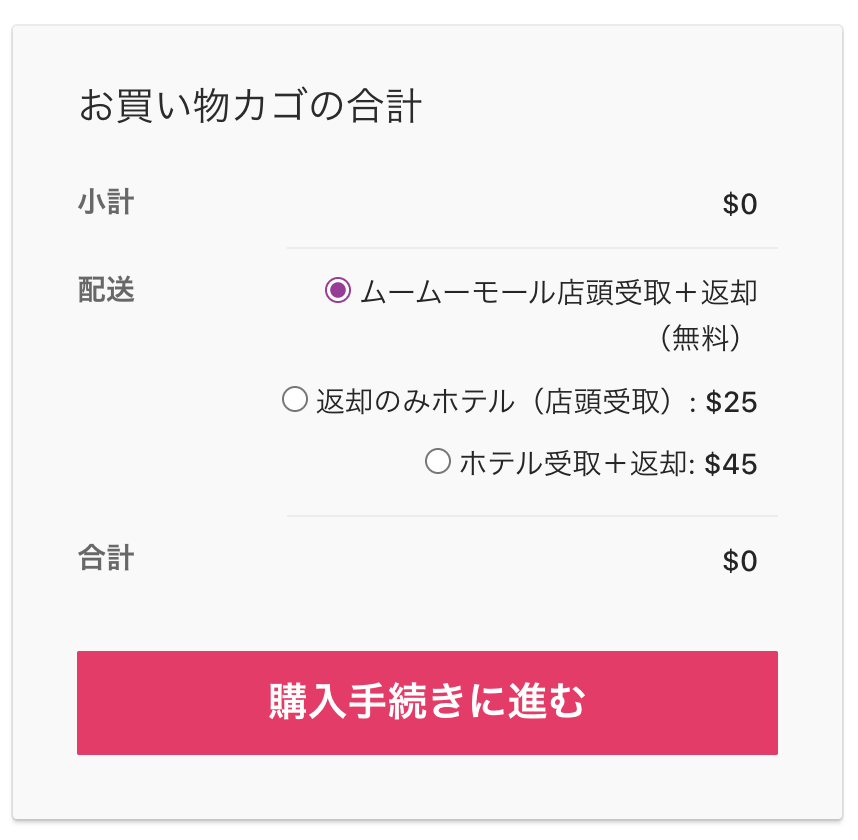This screenshot has width=858, height=840.
Task: Click the $0 amount in the 合計 row
Action: tap(740, 561)
